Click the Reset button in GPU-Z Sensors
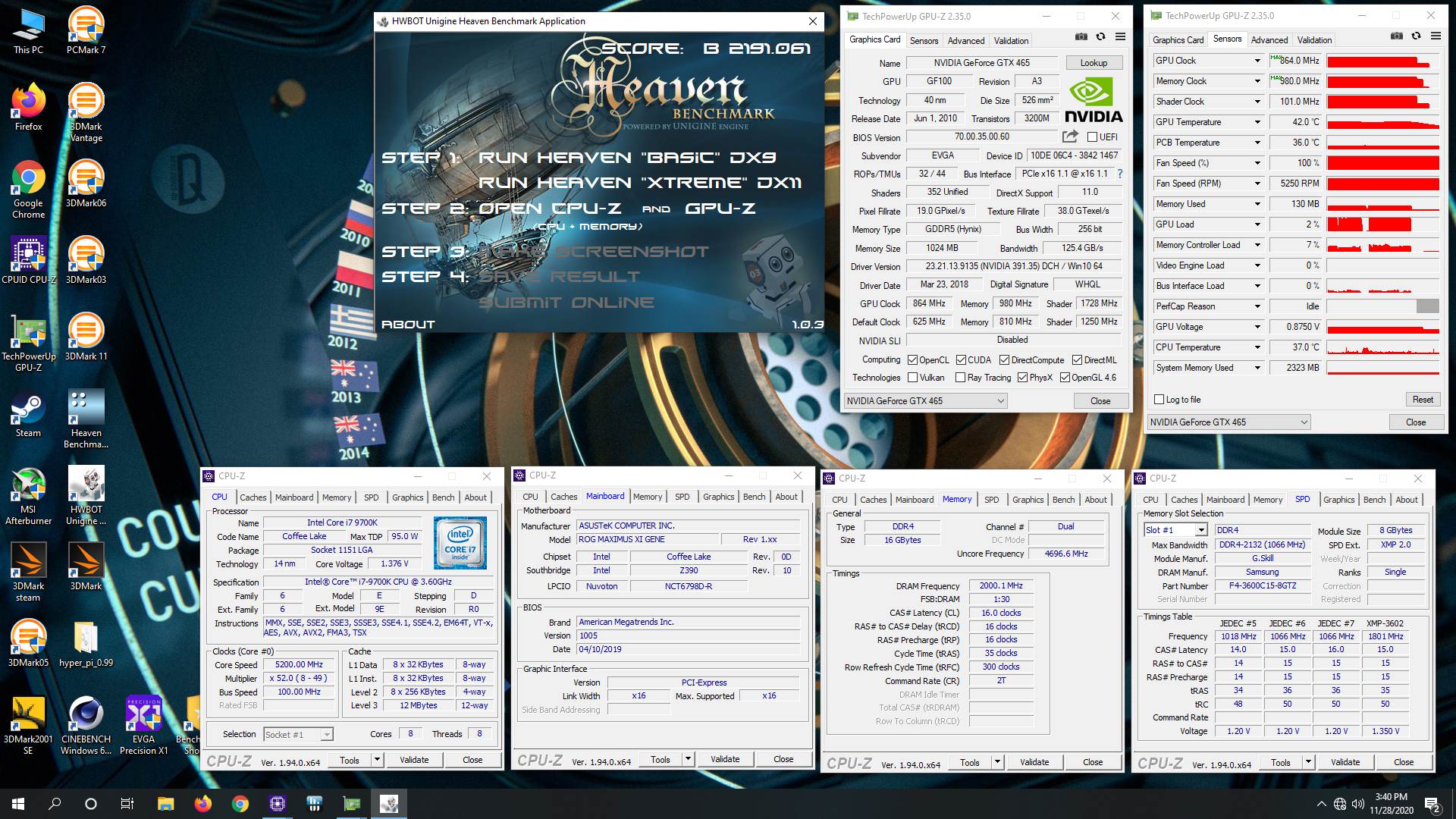The width and height of the screenshot is (1456, 819). click(x=1423, y=400)
